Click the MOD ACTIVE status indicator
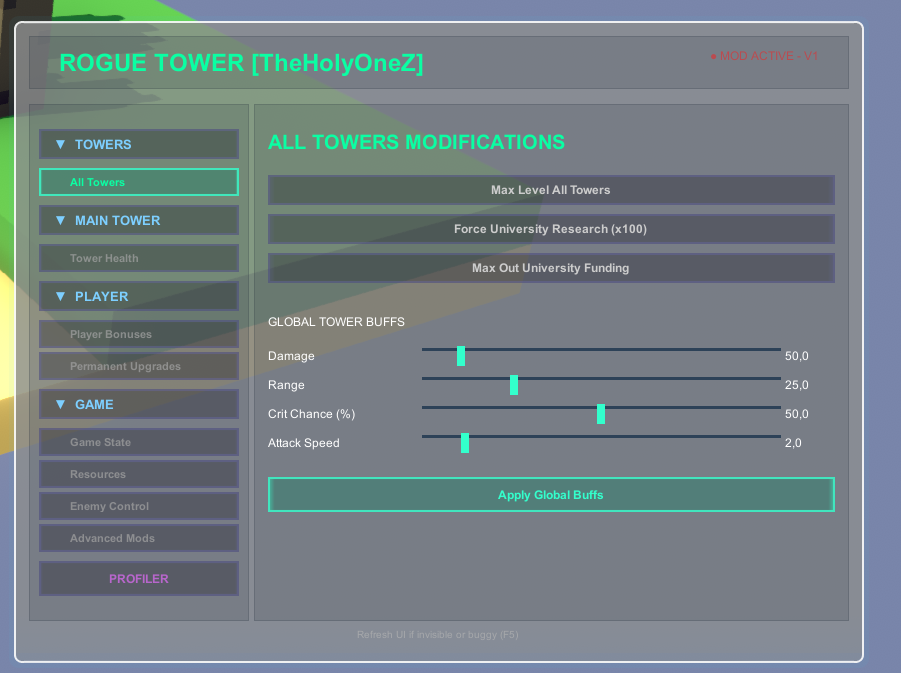The image size is (901, 673). tap(763, 56)
